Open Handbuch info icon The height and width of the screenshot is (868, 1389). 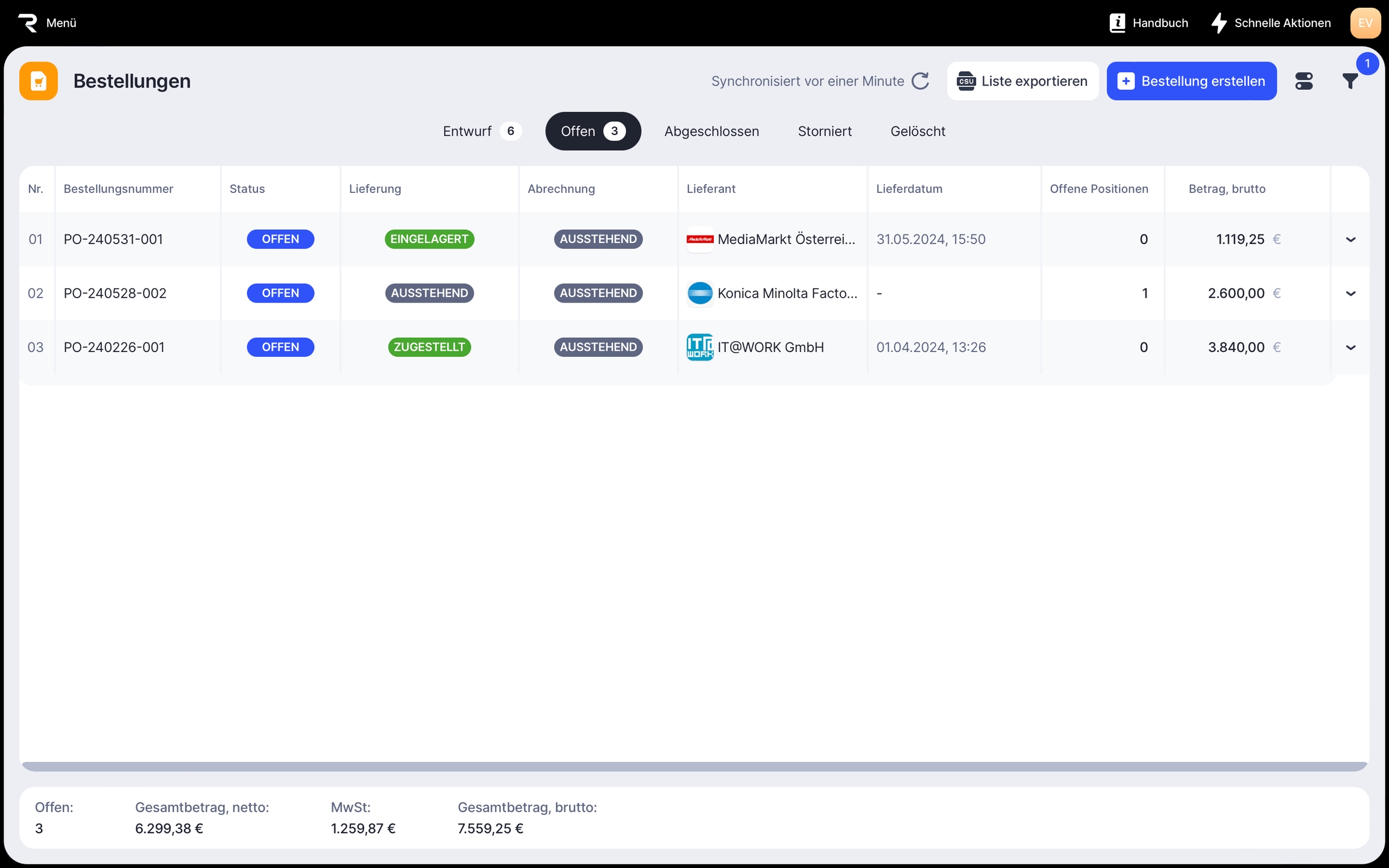click(1117, 23)
